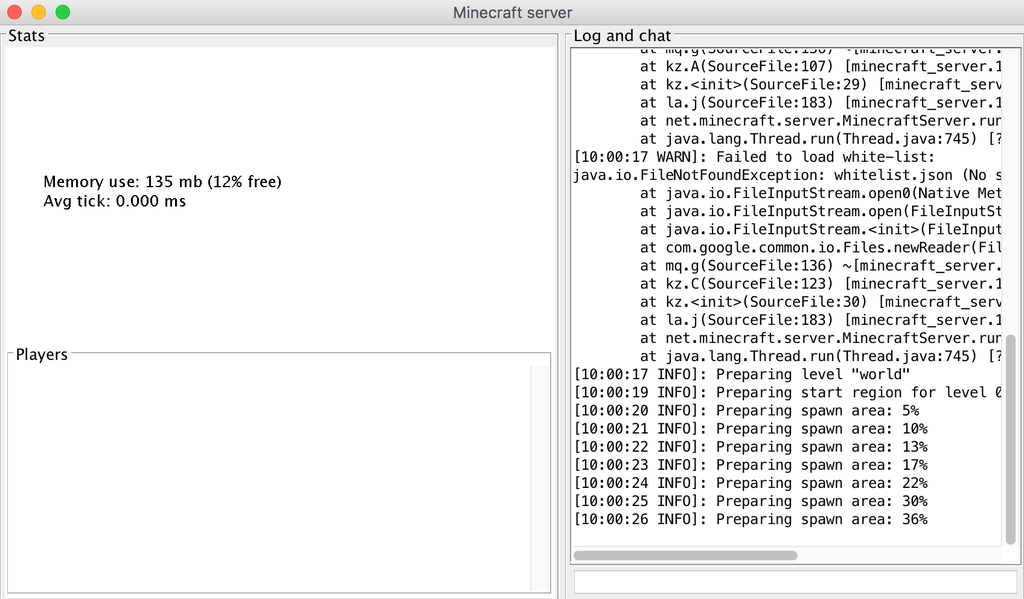This screenshot has width=1024, height=599.
Task: Click the 'kz.<init>(SourceFile:30)' stack trace line
Action: [x=820, y=302]
